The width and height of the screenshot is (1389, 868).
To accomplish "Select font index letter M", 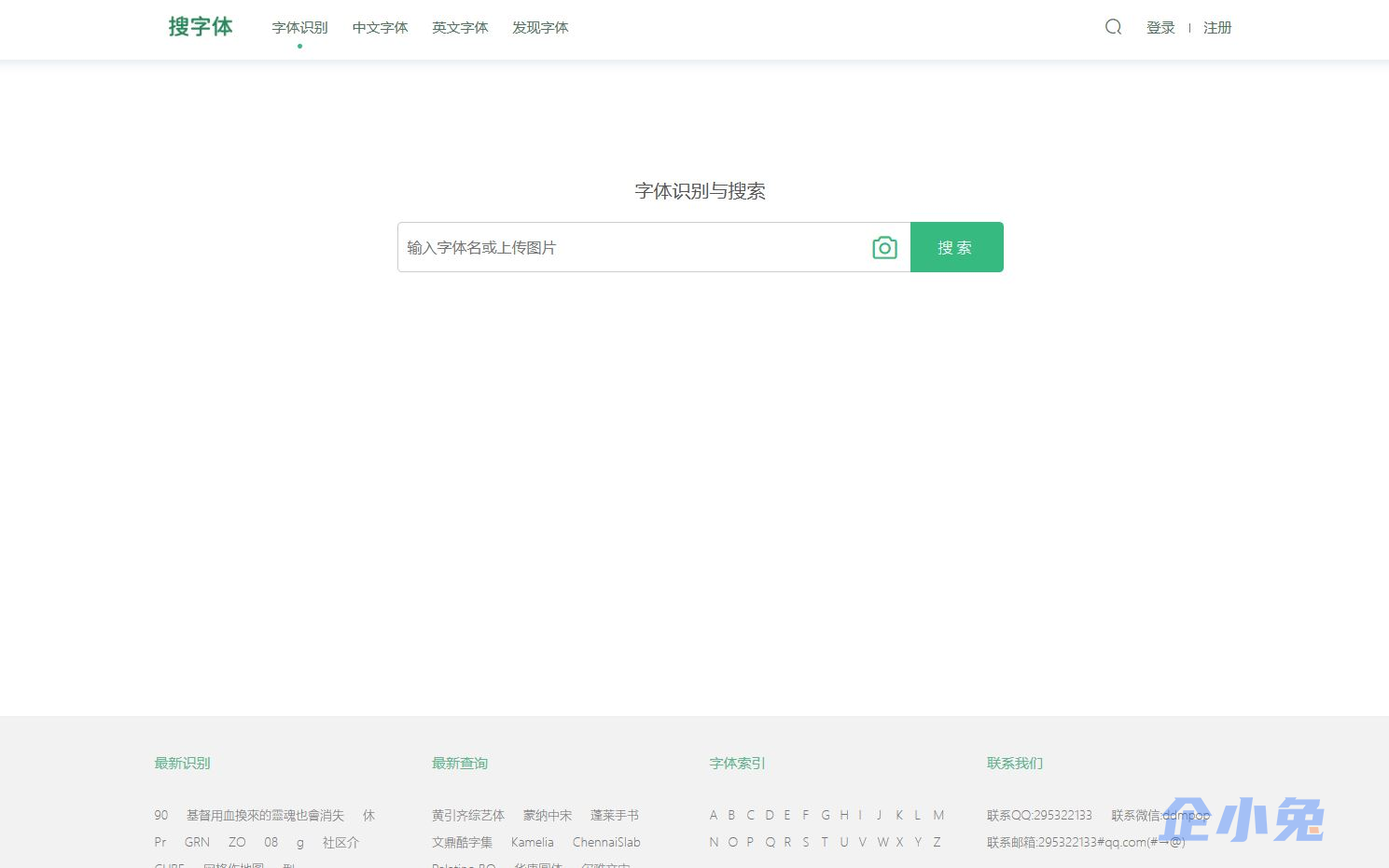I will click(938, 816).
